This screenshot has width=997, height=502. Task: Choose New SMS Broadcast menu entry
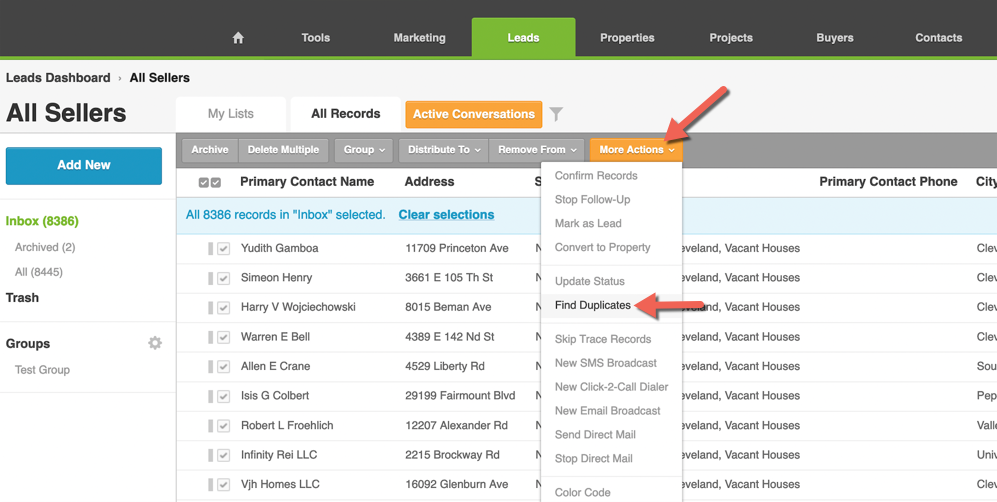605,363
